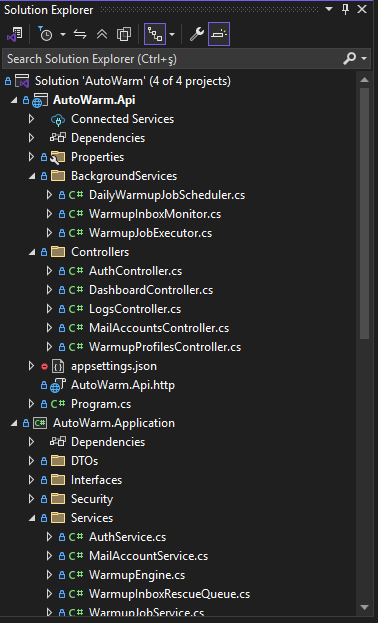Click lock icon beside AutoWarm.Api project

[x=26, y=101]
